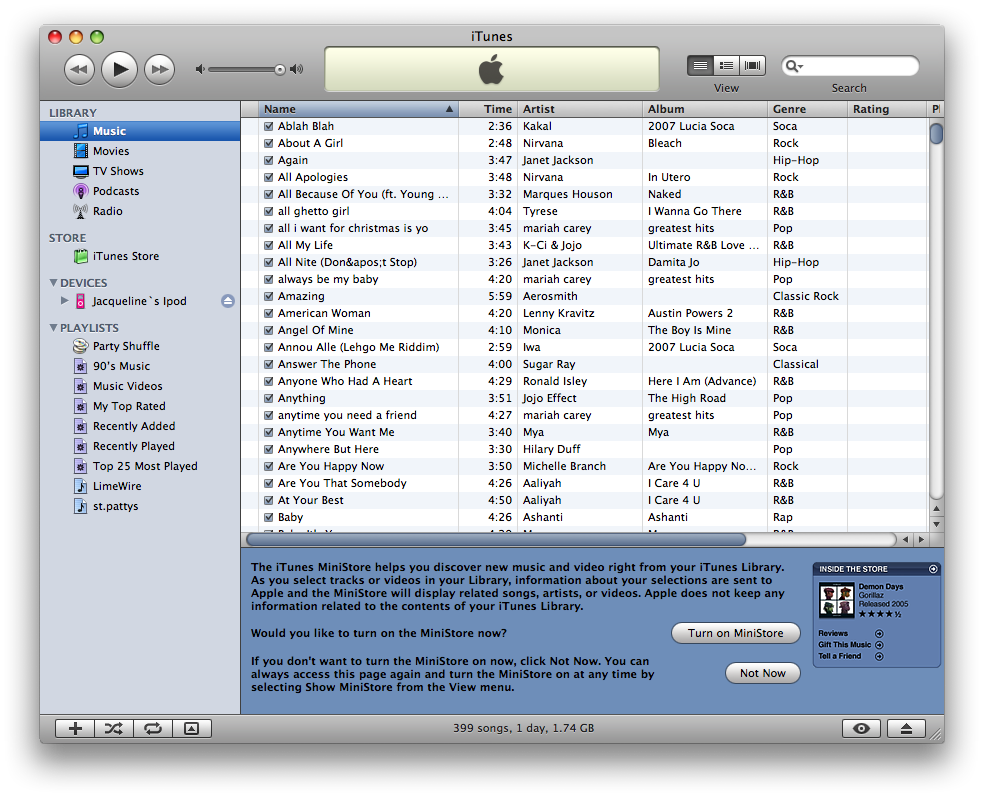
Task: Skip forward to next track
Action: click(x=159, y=69)
